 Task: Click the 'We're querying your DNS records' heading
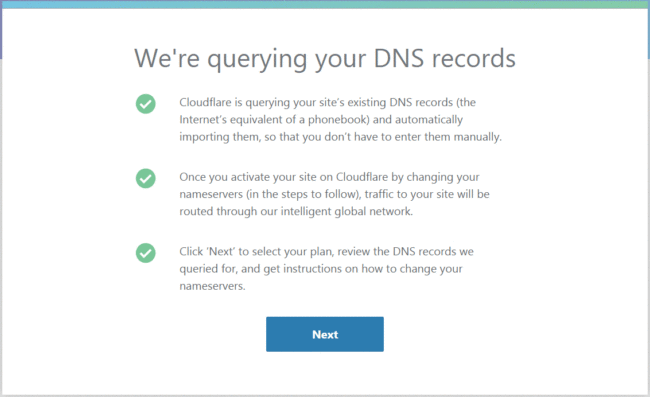point(325,58)
